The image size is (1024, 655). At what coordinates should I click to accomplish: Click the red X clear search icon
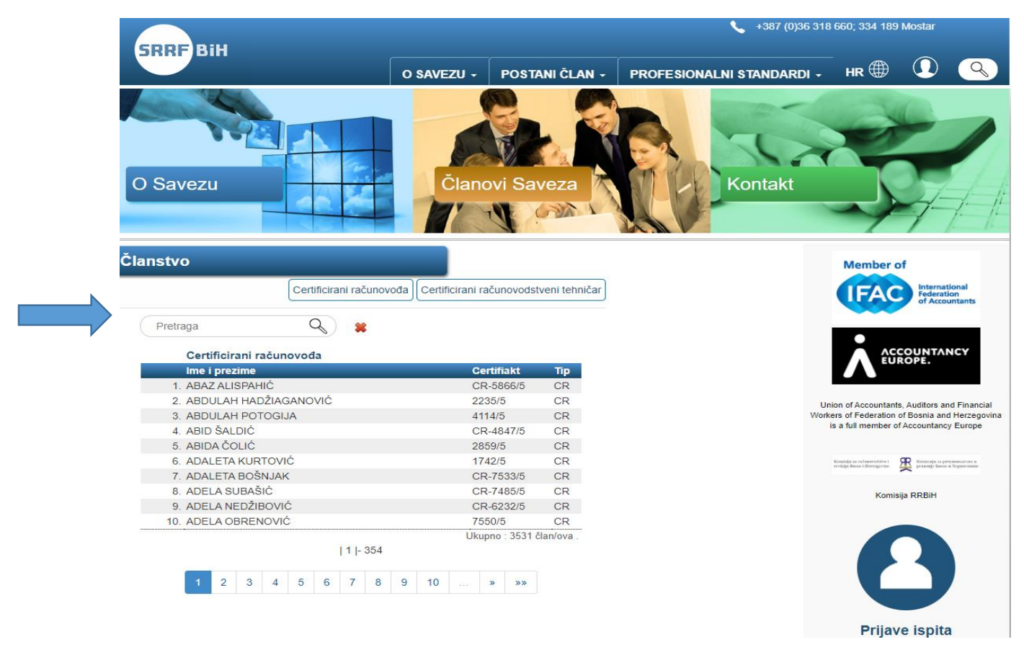[360, 327]
